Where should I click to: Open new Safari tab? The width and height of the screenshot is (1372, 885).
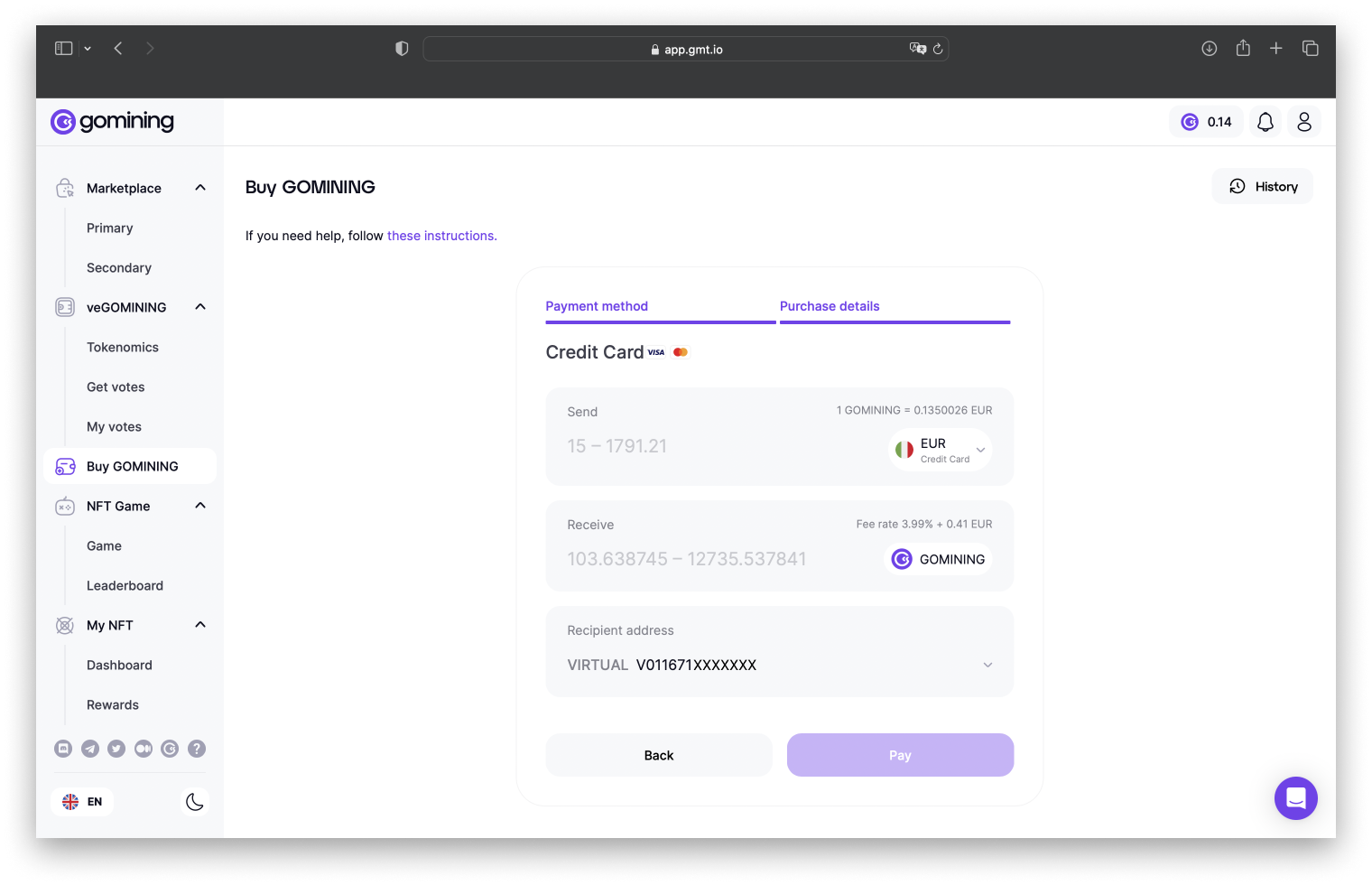(1275, 49)
